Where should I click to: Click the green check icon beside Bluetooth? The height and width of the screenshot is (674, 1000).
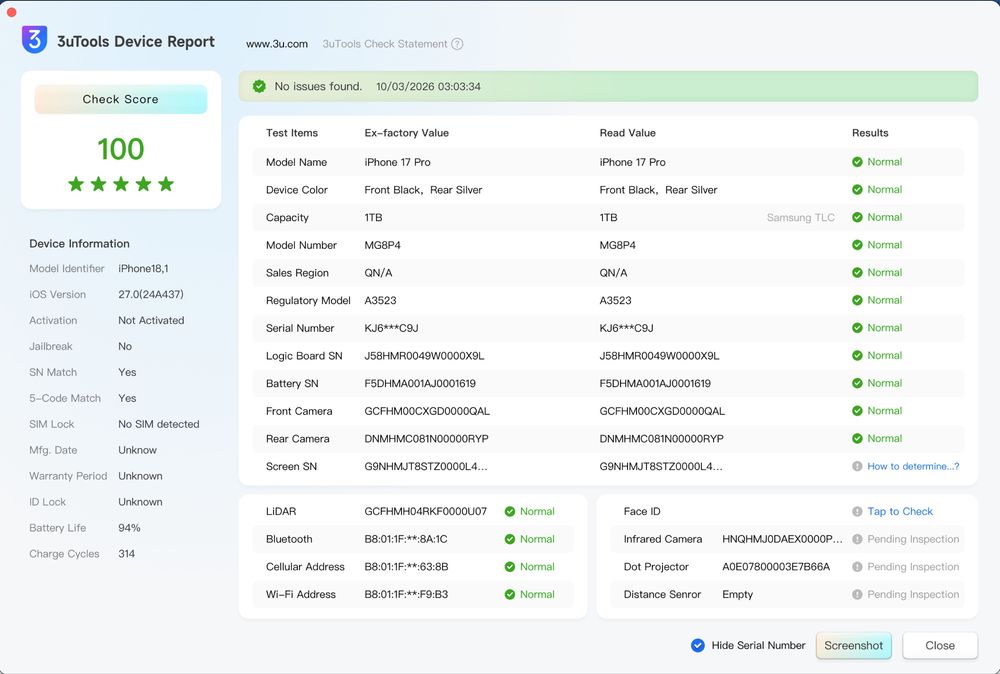pos(510,539)
